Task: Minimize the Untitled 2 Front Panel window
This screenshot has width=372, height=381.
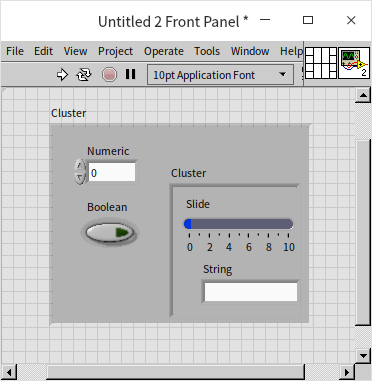Action: click(x=265, y=20)
